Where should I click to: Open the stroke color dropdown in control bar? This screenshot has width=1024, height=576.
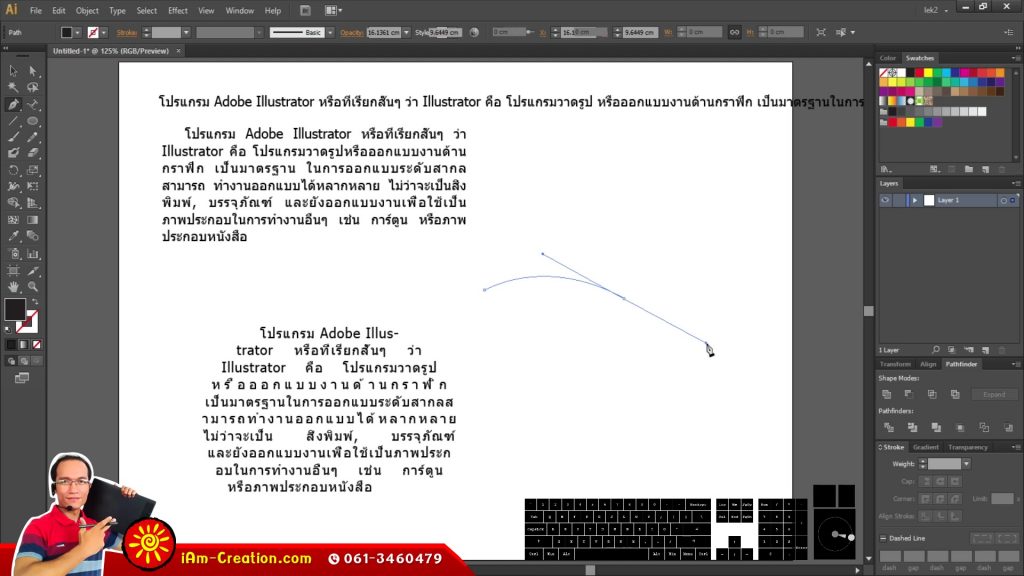pos(104,33)
